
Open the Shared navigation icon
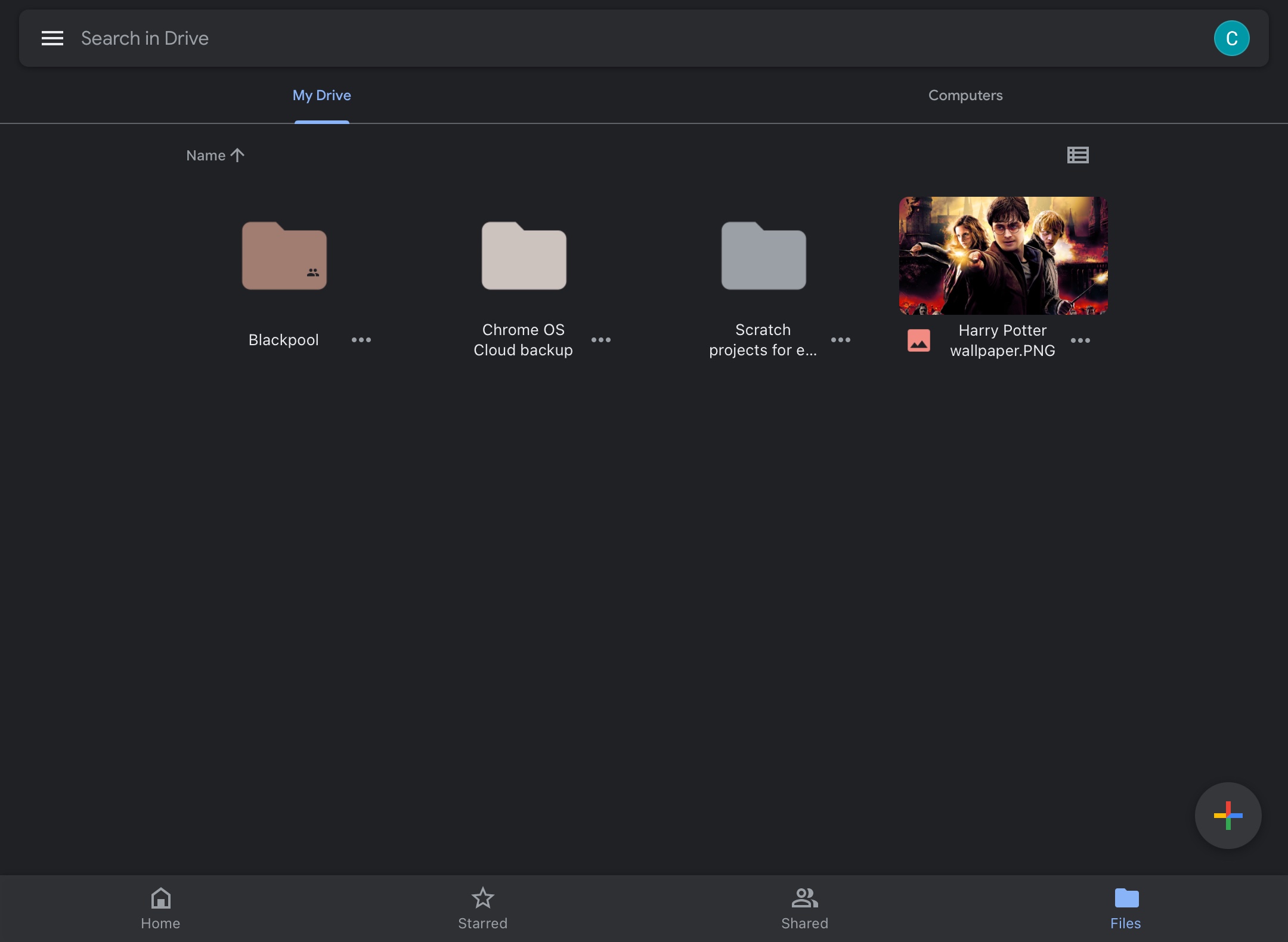pos(805,906)
